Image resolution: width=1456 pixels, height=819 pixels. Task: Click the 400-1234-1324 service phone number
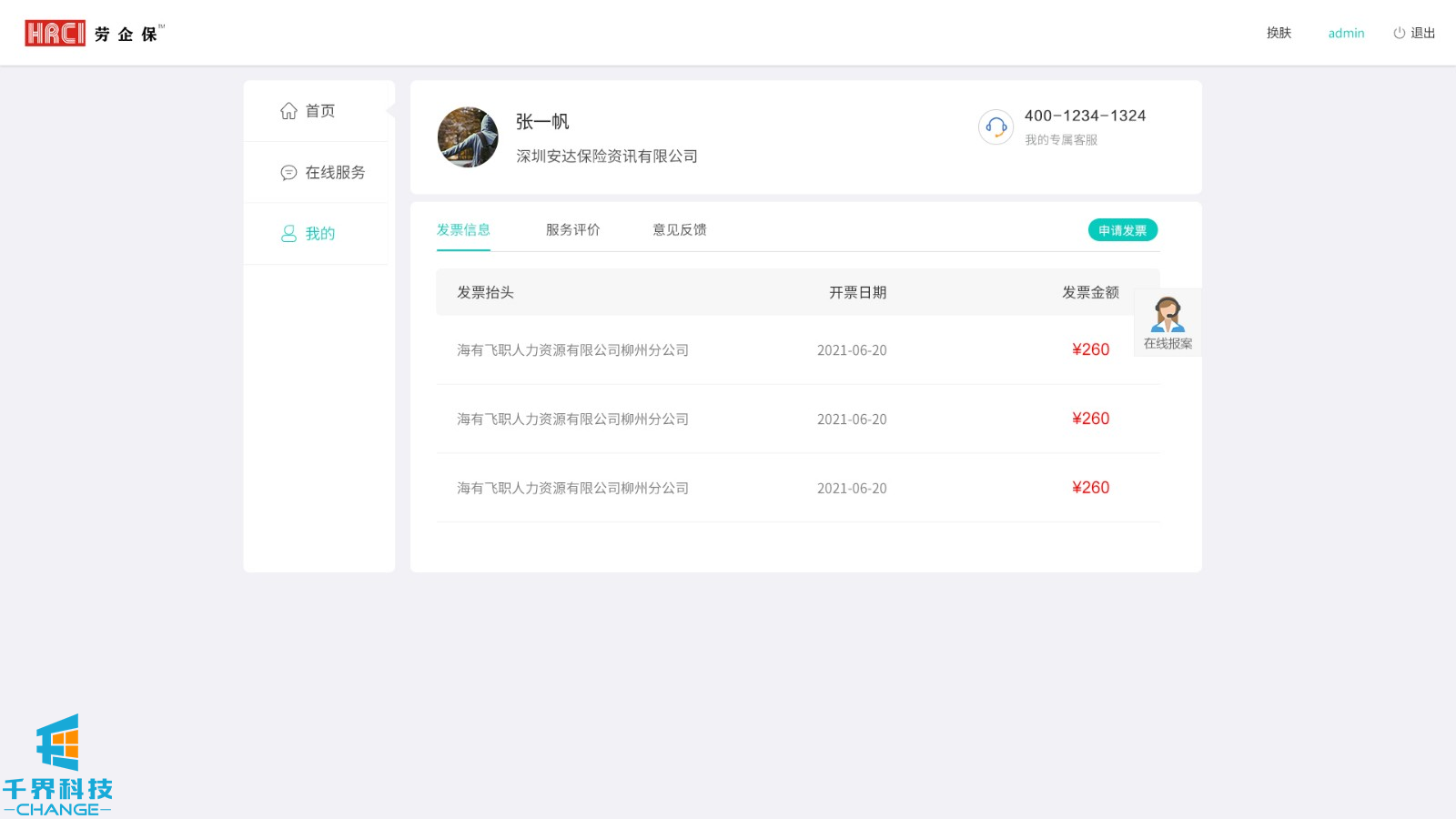(1085, 116)
